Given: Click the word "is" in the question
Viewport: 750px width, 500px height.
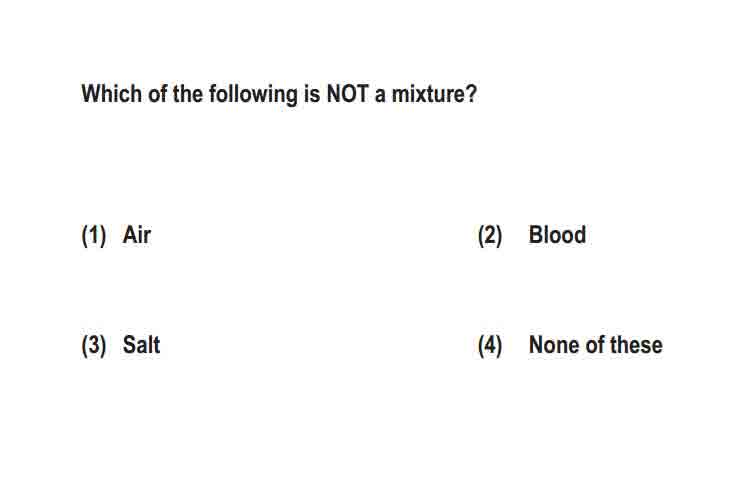Looking at the screenshot, I should pos(312,94).
